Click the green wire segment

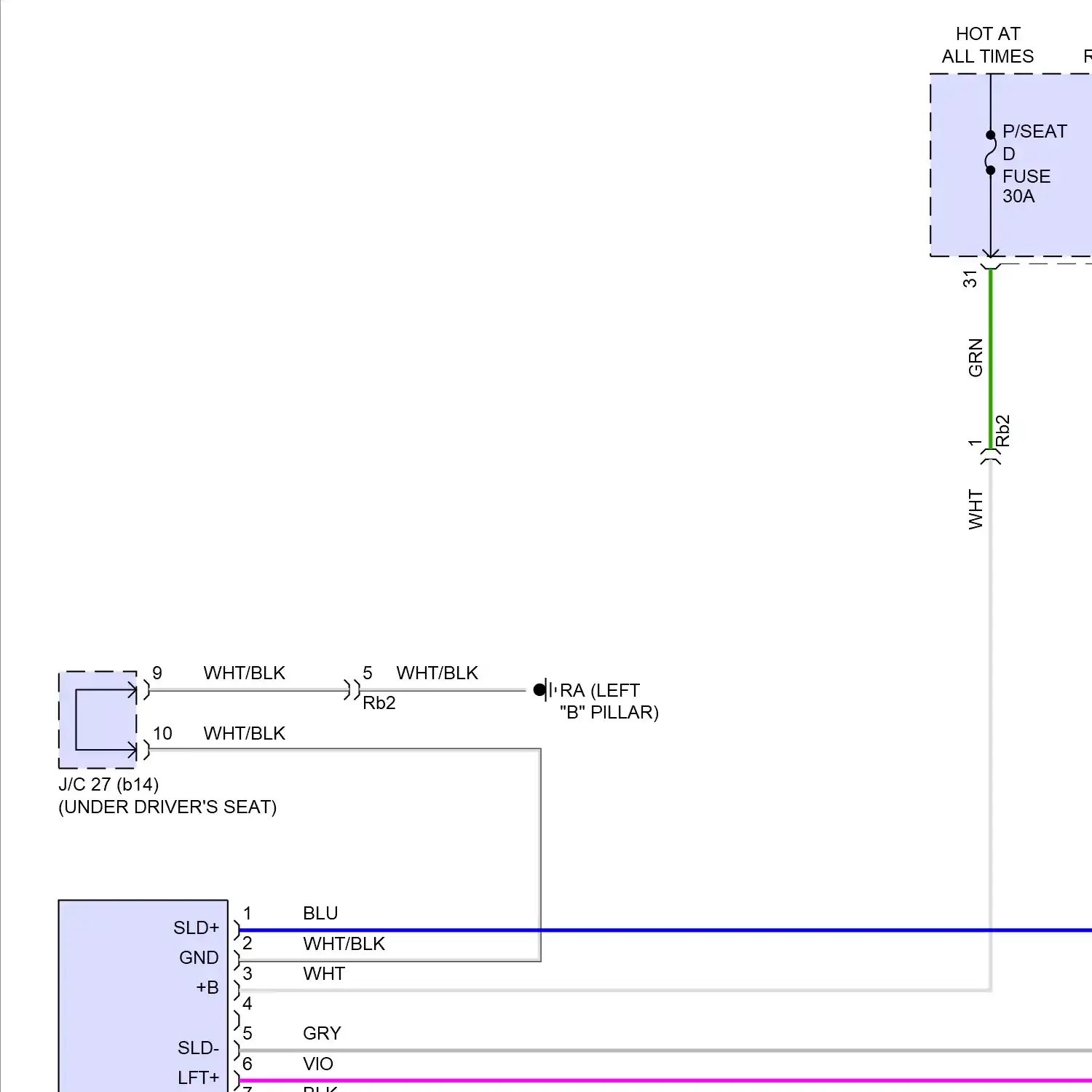coord(990,358)
